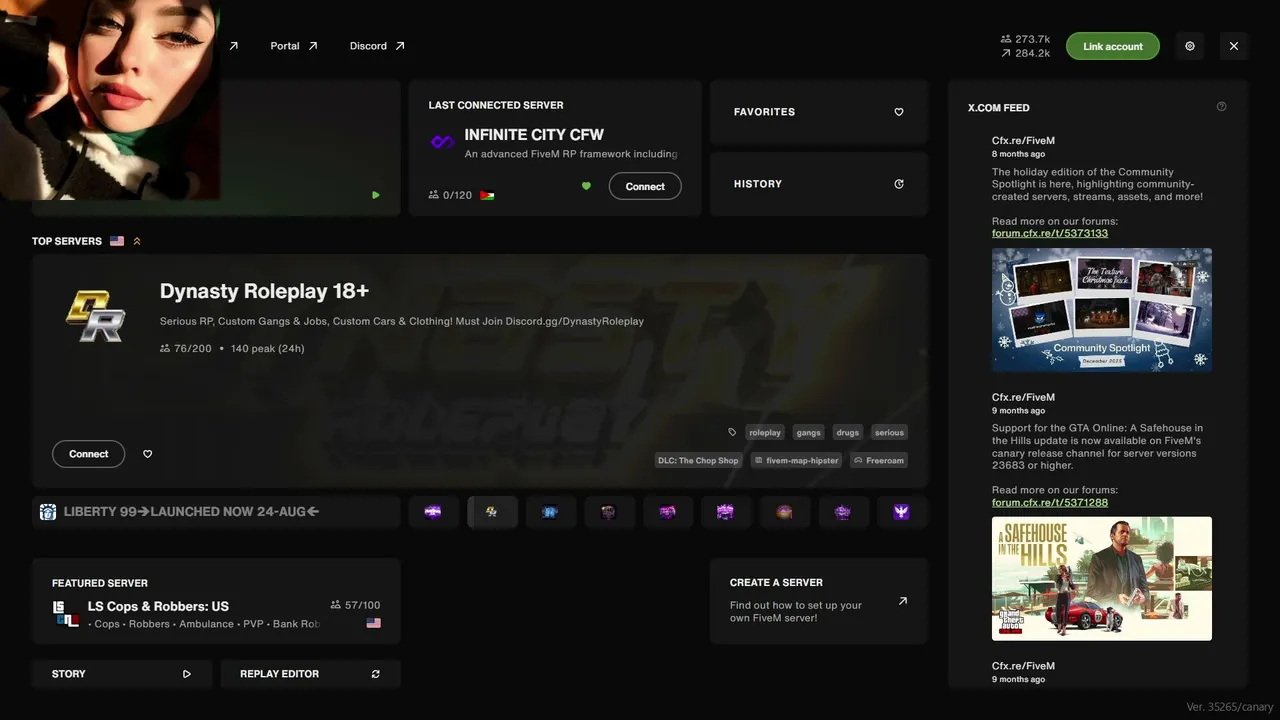Open featured server LS Cops & Robbers: US
This screenshot has width=1280, height=720.
pos(216,601)
